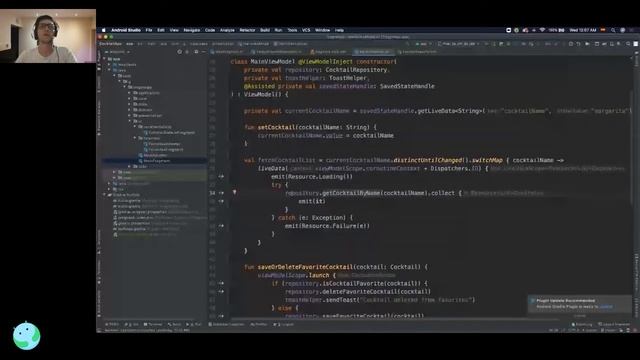Click suspend call gutter icon beside emit(Resource.Loading())
This screenshot has height=360, width=640.
coord(221,176)
